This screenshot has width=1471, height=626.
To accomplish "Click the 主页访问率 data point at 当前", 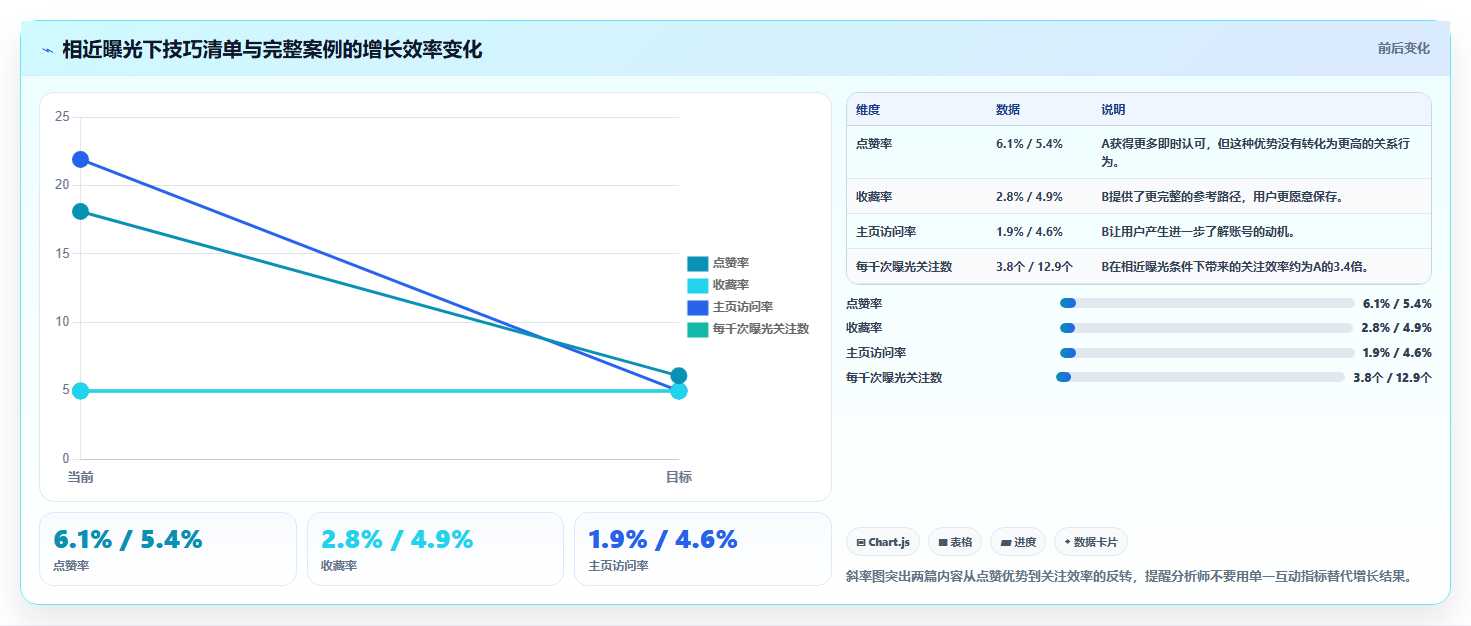I will (x=81, y=160).
